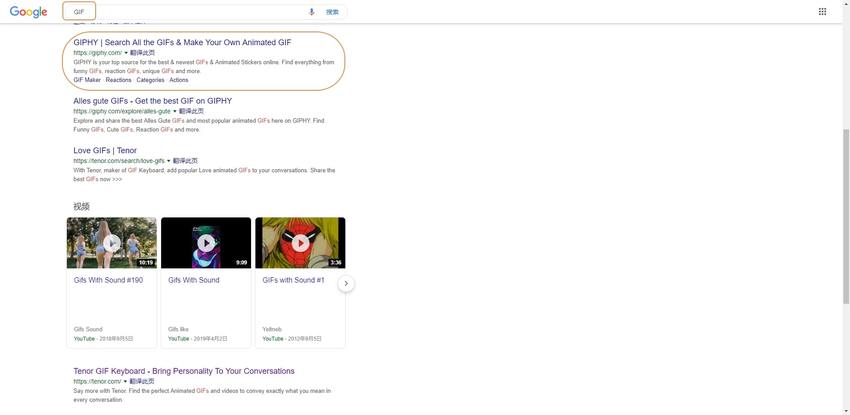Play the Spider-Man GIFs with Sound #1 video

[300, 243]
